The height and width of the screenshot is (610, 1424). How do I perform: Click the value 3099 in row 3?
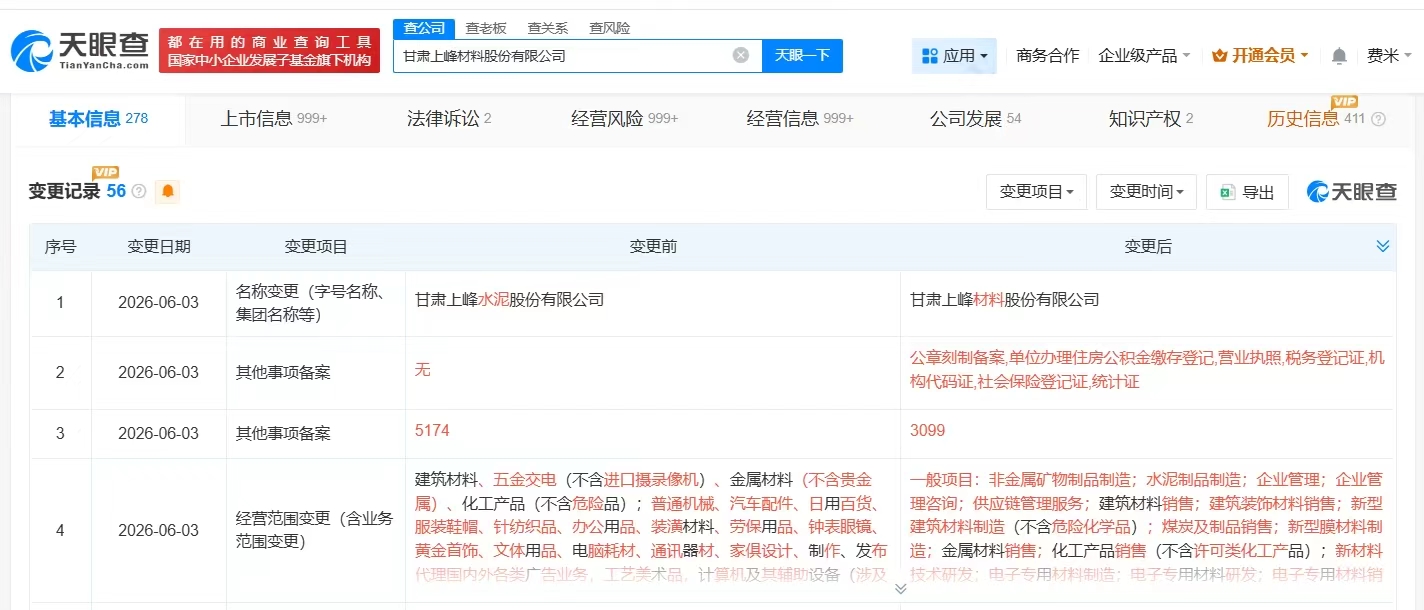tap(927, 430)
